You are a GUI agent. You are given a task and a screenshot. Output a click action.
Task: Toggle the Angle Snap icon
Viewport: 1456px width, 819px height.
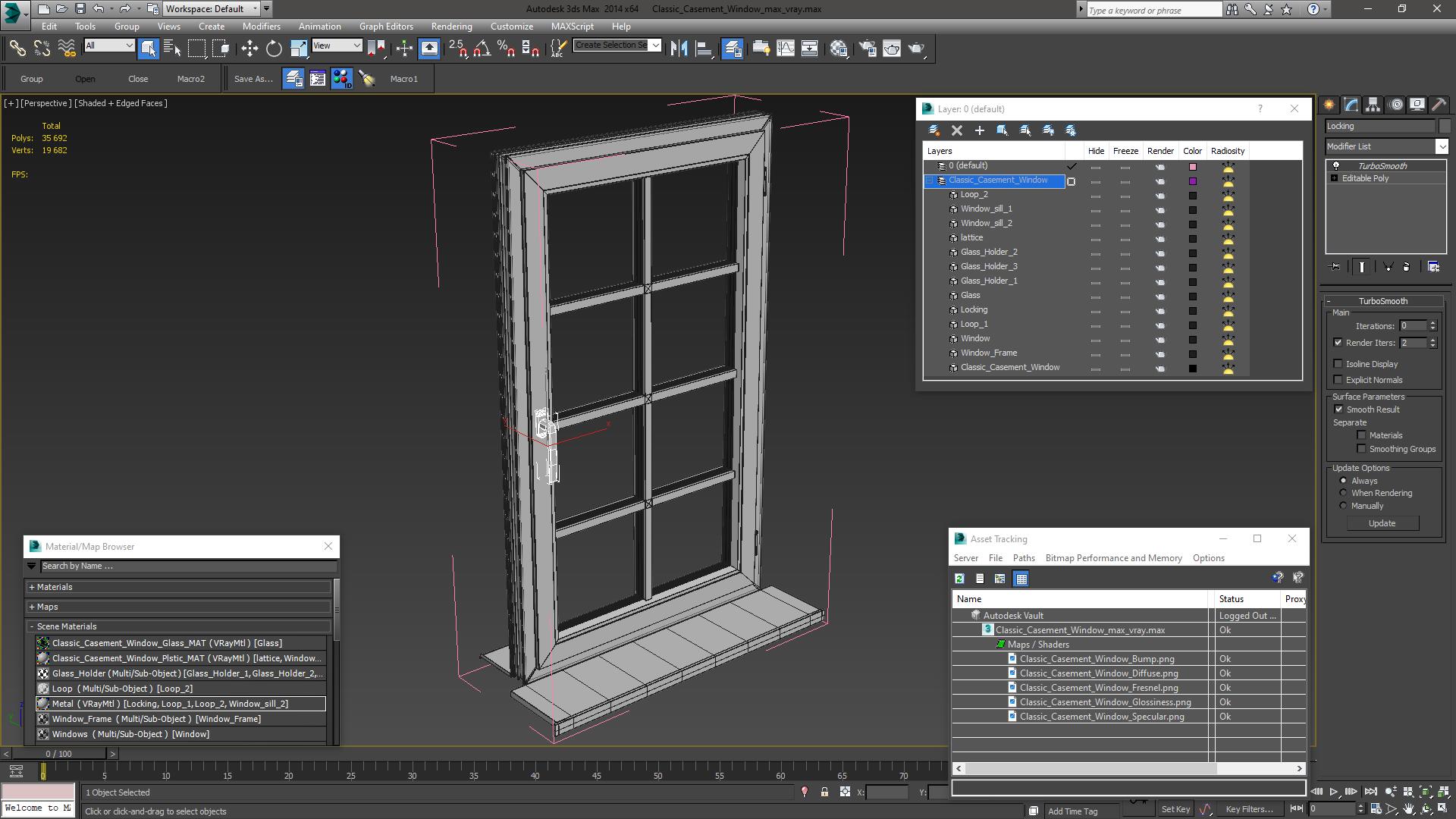[482, 49]
